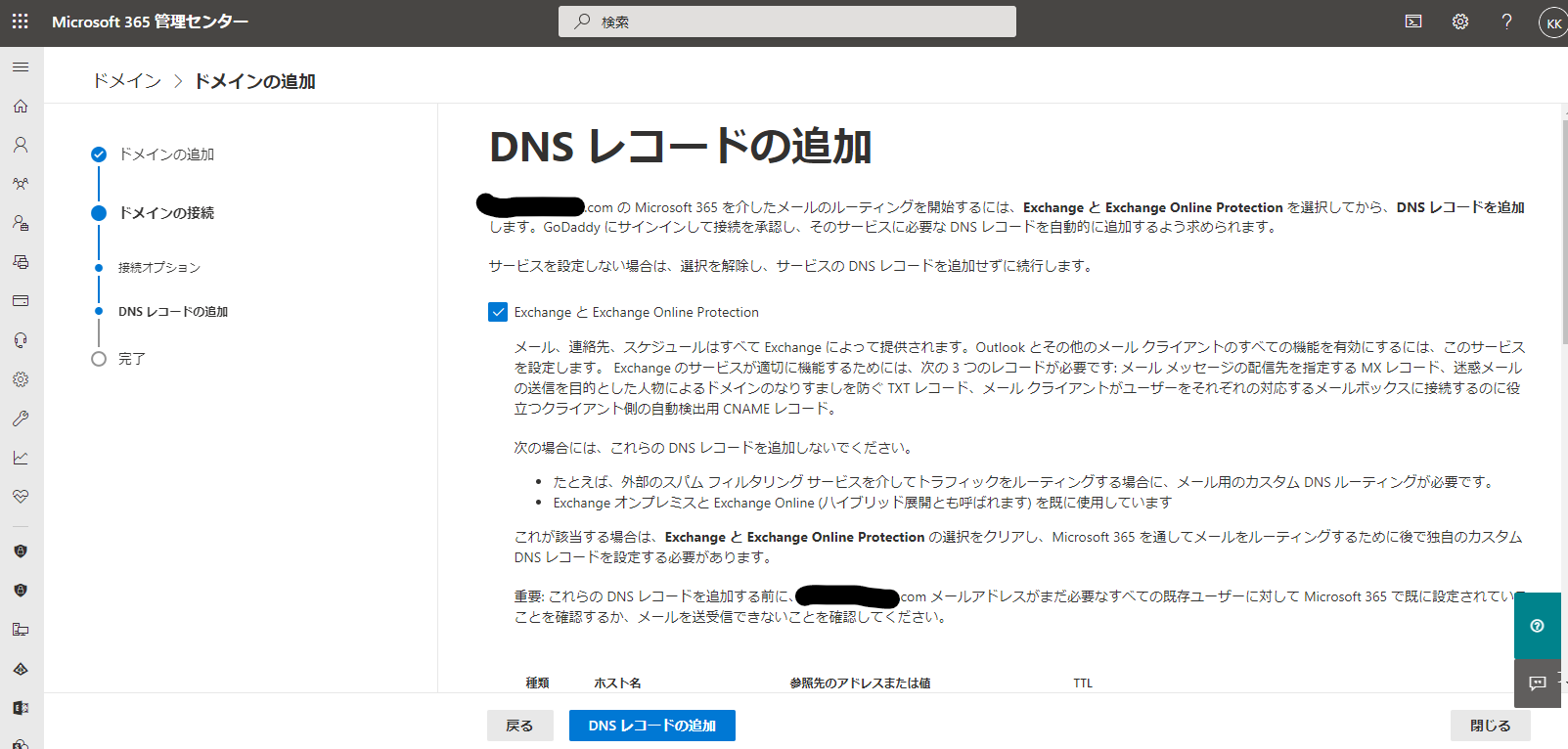Open Billing credit card icon

21,301
